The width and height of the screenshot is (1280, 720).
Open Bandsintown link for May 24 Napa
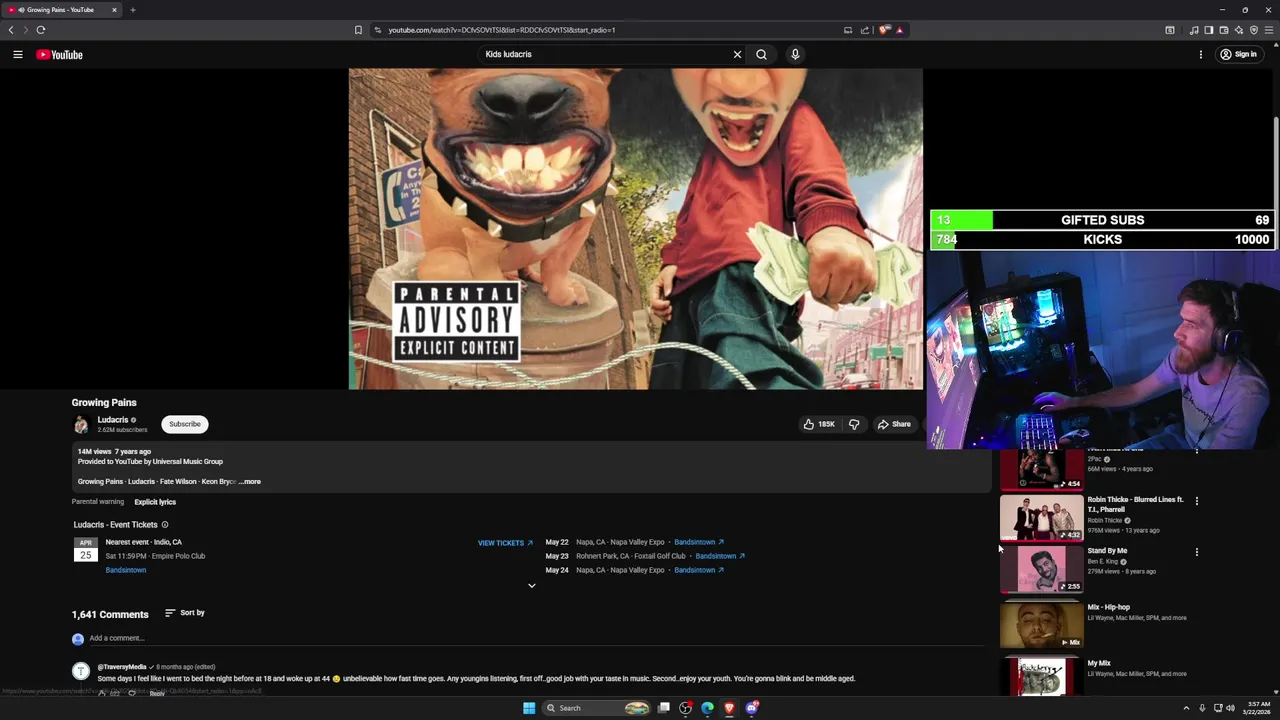(699, 570)
